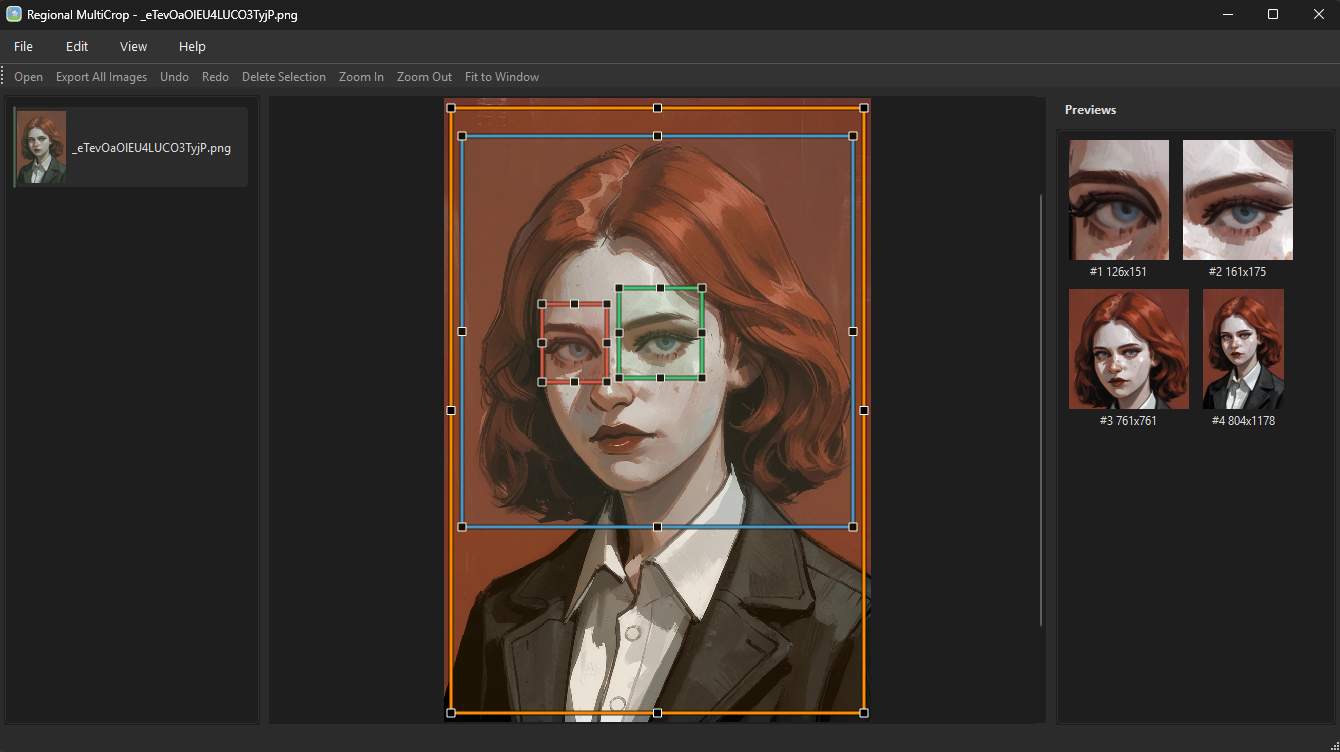This screenshot has height=752, width=1340.
Task: Click Zoom In toolbar button
Action: pyautogui.click(x=361, y=77)
